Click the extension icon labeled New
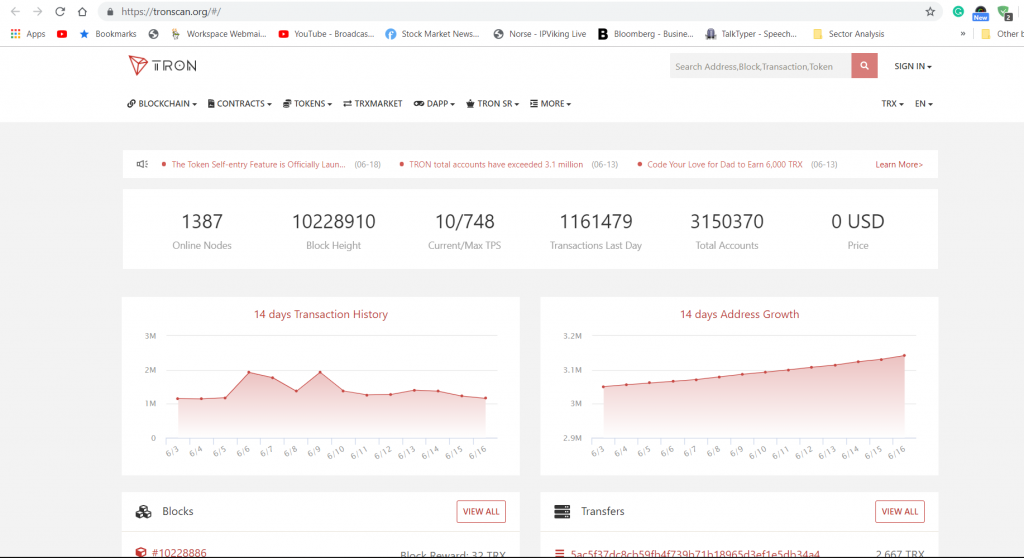 (x=980, y=12)
